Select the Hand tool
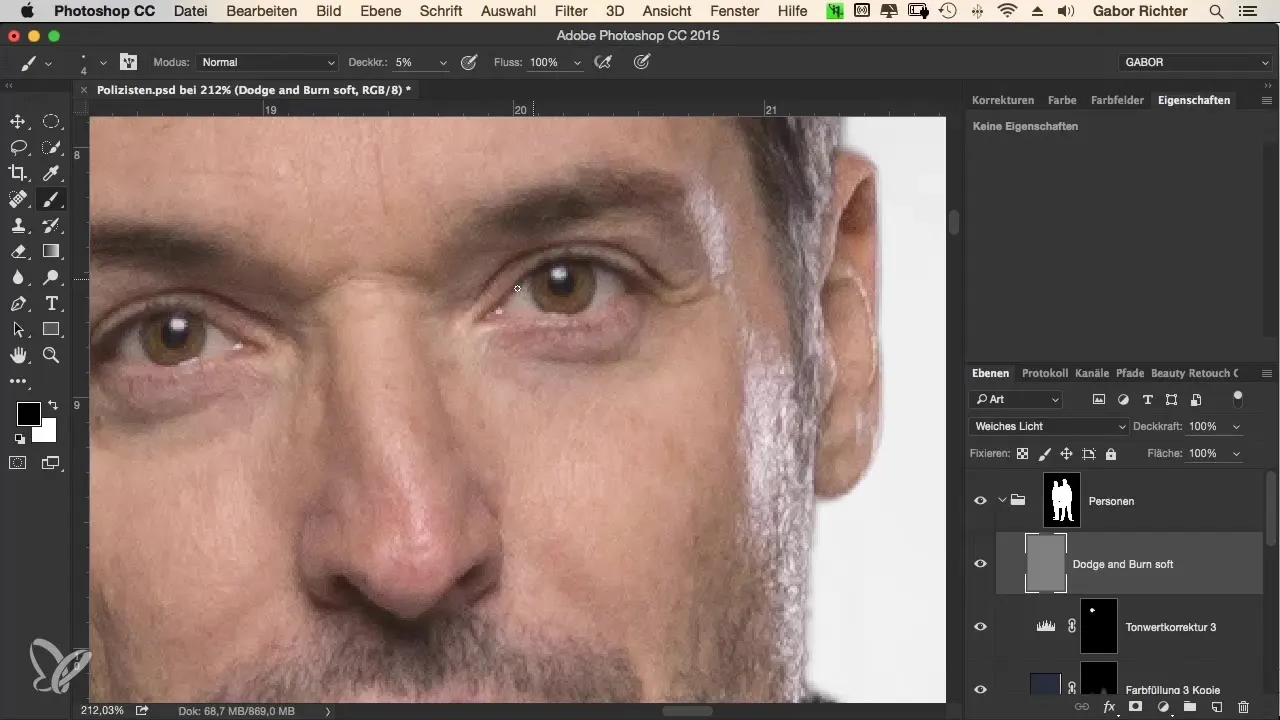 tap(18, 356)
